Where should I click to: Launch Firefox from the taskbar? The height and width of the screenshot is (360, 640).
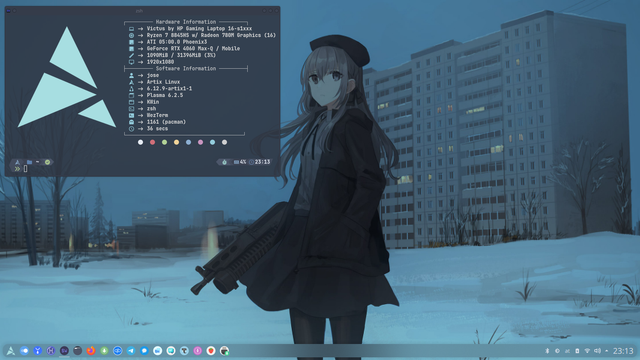click(91, 351)
